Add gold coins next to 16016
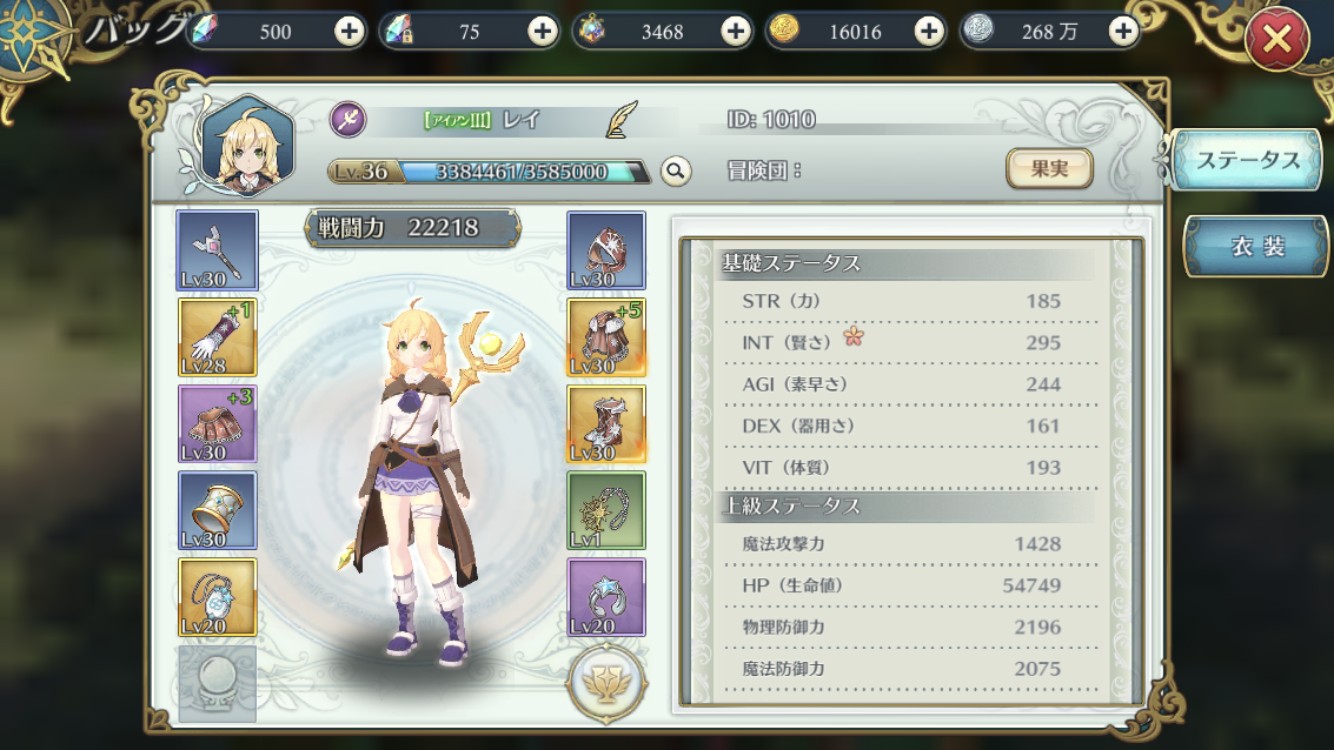This screenshot has width=1334, height=750. (x=929, y=31)
